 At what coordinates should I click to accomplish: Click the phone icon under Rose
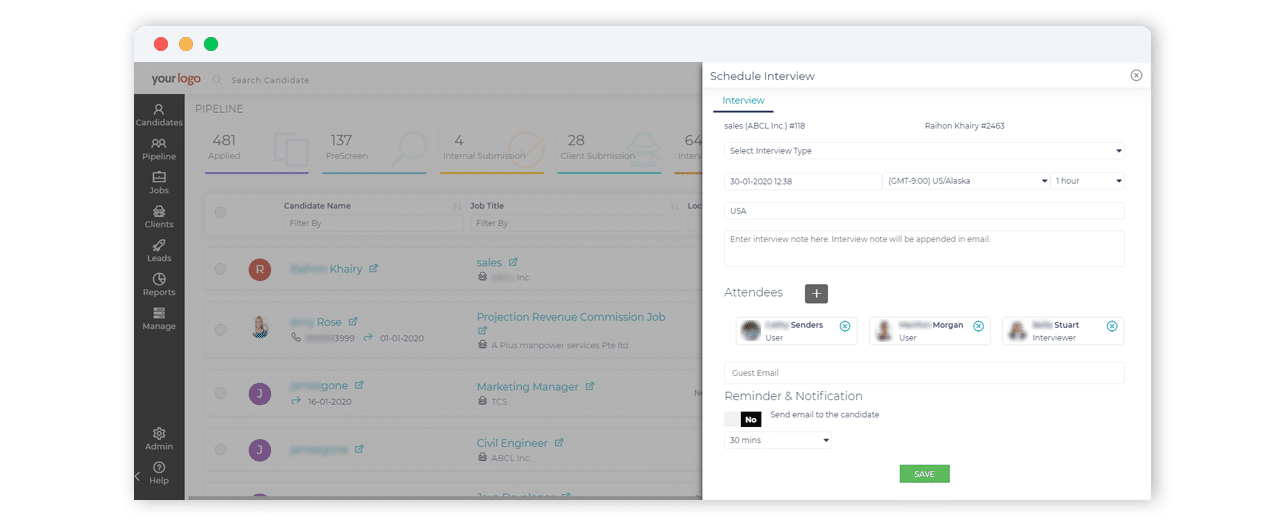click(296, 338)
